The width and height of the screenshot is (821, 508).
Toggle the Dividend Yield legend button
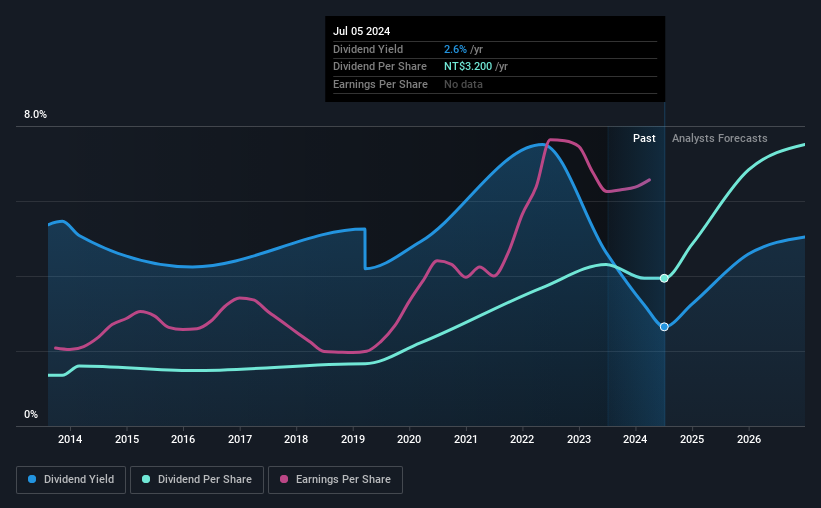coord(71,480)
